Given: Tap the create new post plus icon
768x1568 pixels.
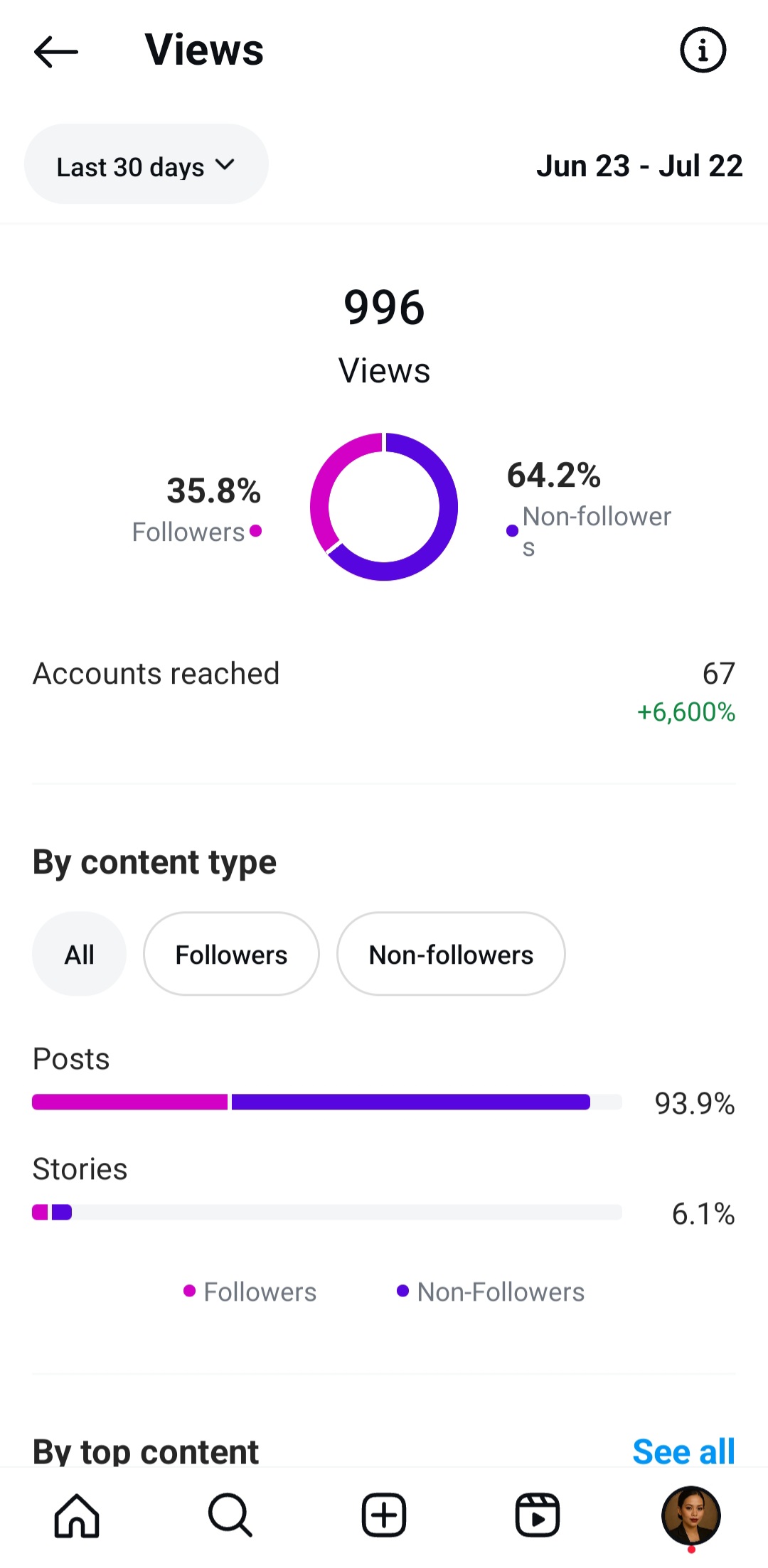Looking at the screenshot, I should click(384, 1515).
